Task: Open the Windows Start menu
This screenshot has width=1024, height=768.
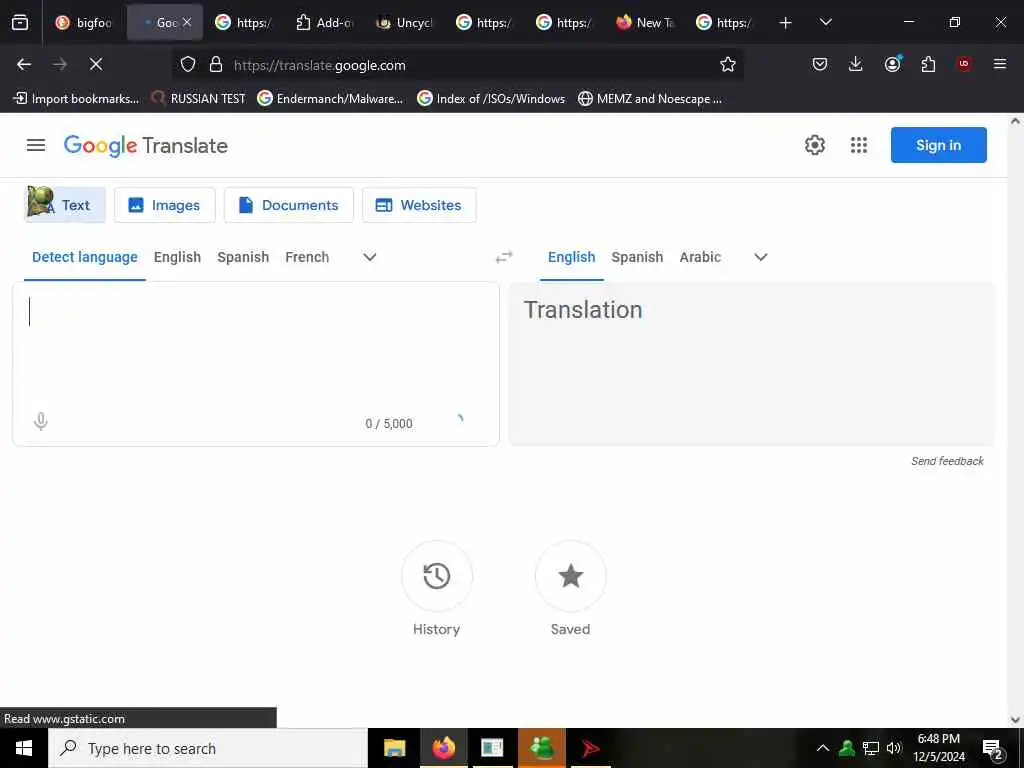Action: pyautogui.click(x=24, y=748)
